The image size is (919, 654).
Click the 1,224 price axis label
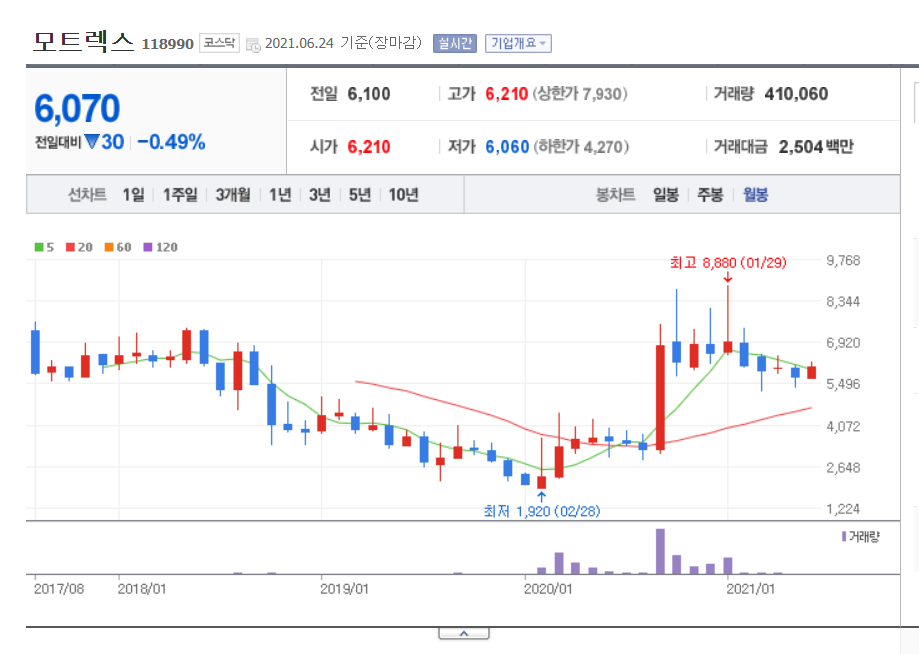pos(843,509)
